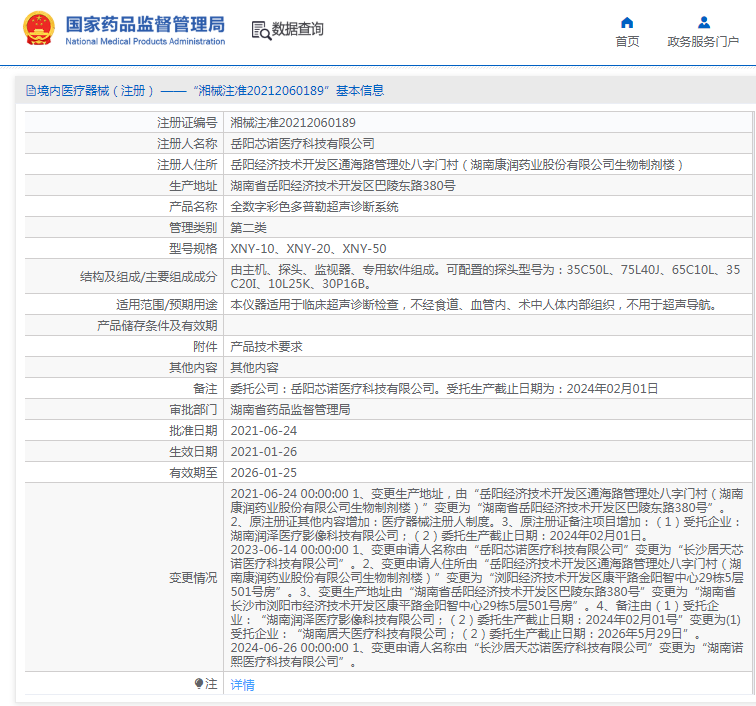Screen dimensions: 756x706
Task: Click the person icon above 政务服务门户
Action: pyautogui.click(x=703, y=22)
